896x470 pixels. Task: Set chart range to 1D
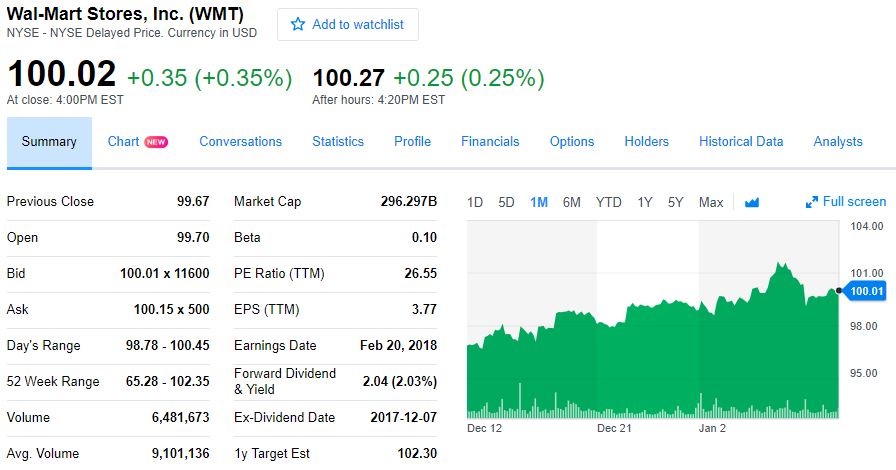tap(475, 202)
